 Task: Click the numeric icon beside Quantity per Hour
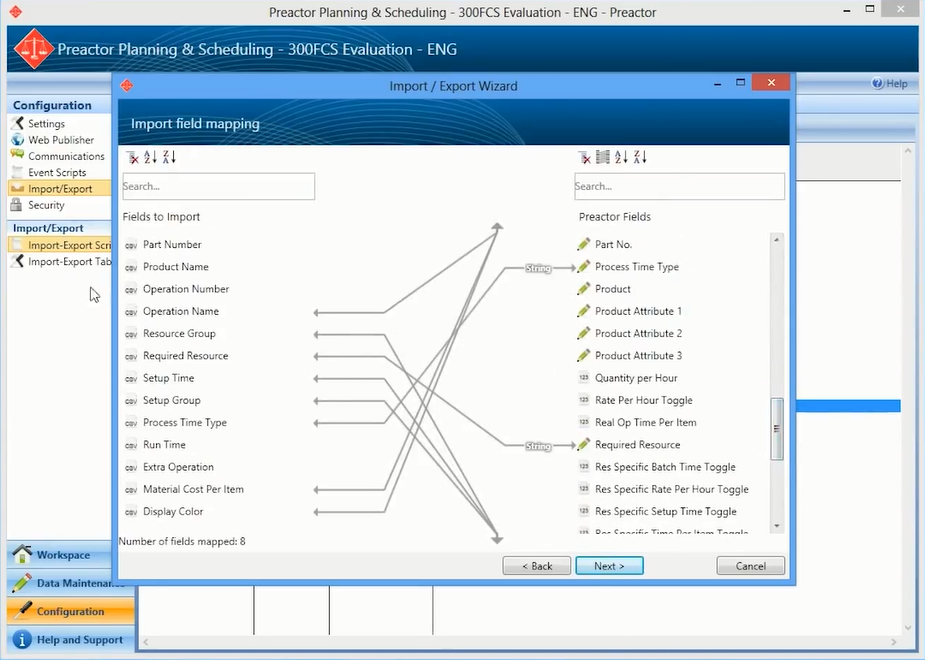click(583, 377)
